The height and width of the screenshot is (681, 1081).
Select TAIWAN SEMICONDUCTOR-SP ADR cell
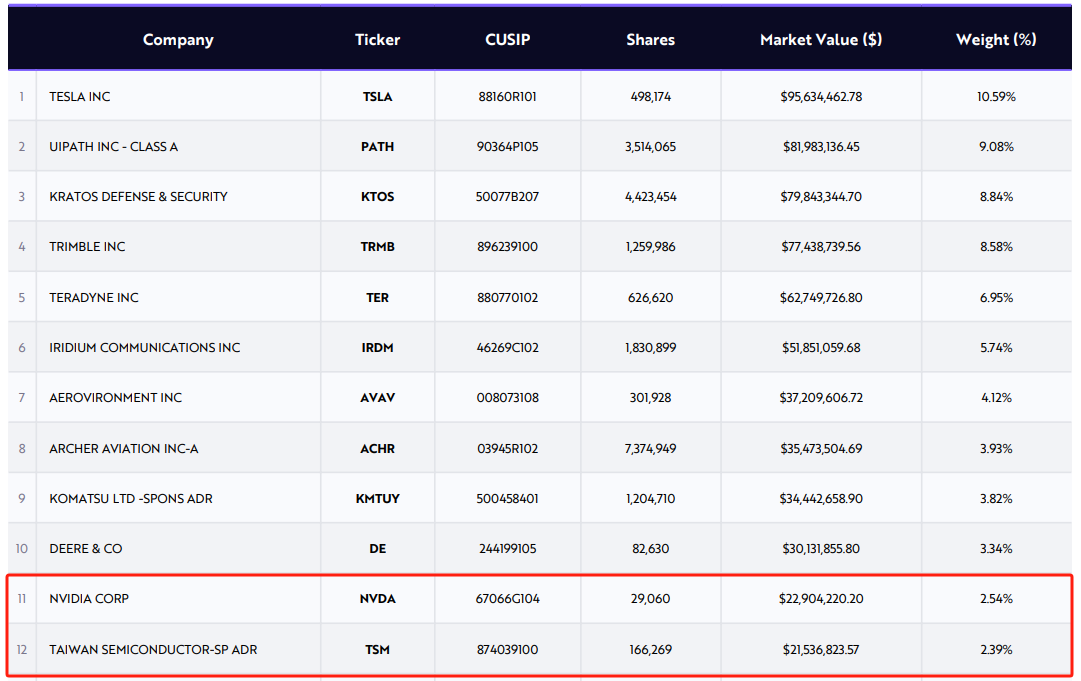[x=153, y=649]
